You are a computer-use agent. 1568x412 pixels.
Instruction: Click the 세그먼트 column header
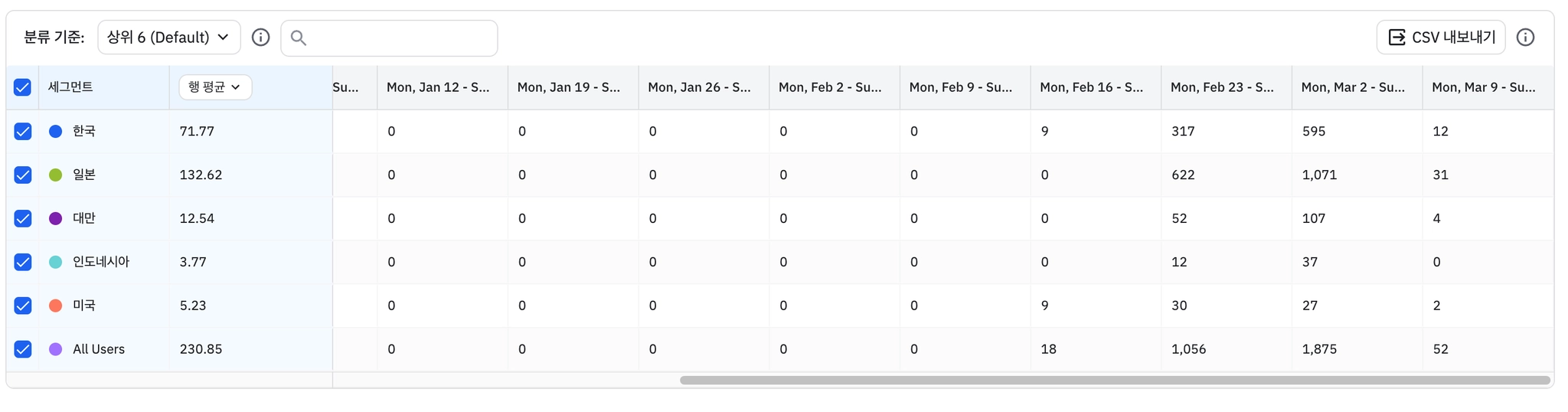[x=70, y=87]
